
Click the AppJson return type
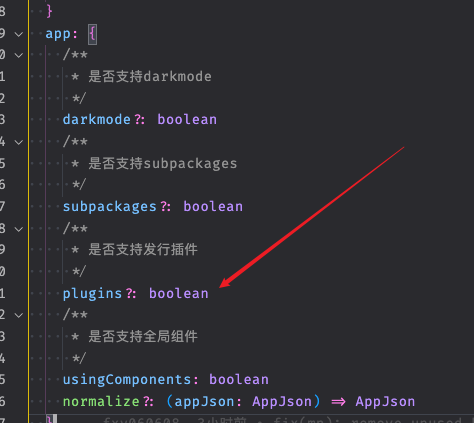(385, 402)
